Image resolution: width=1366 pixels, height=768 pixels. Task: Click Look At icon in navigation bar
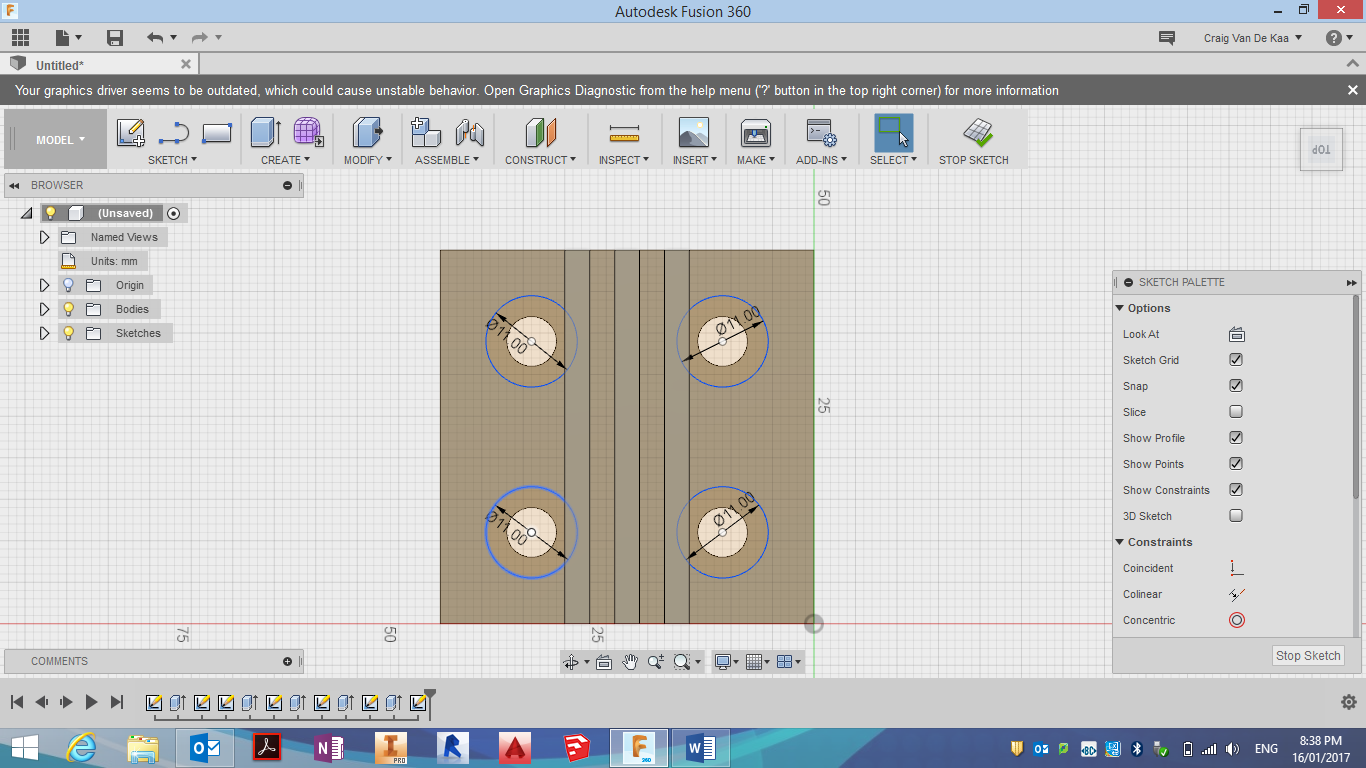[x=604, y=662]
